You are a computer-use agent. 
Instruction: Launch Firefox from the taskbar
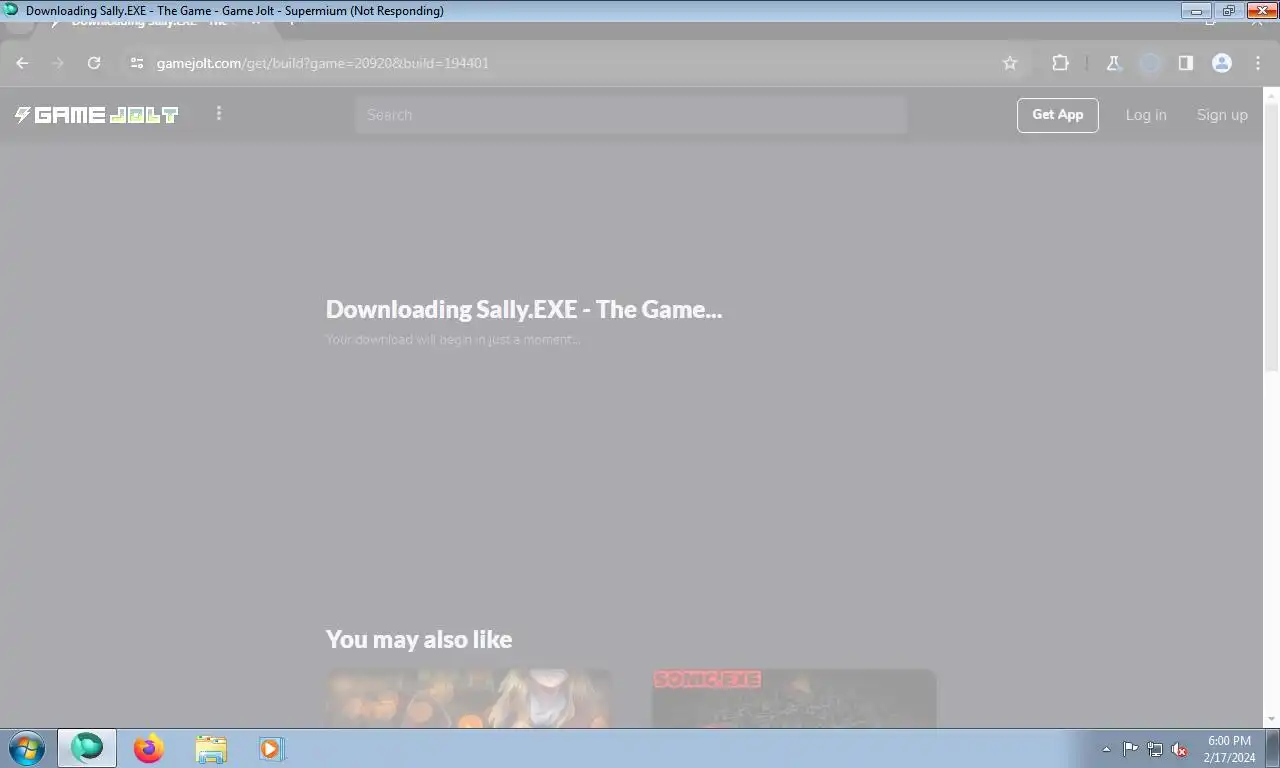[149, 748]
